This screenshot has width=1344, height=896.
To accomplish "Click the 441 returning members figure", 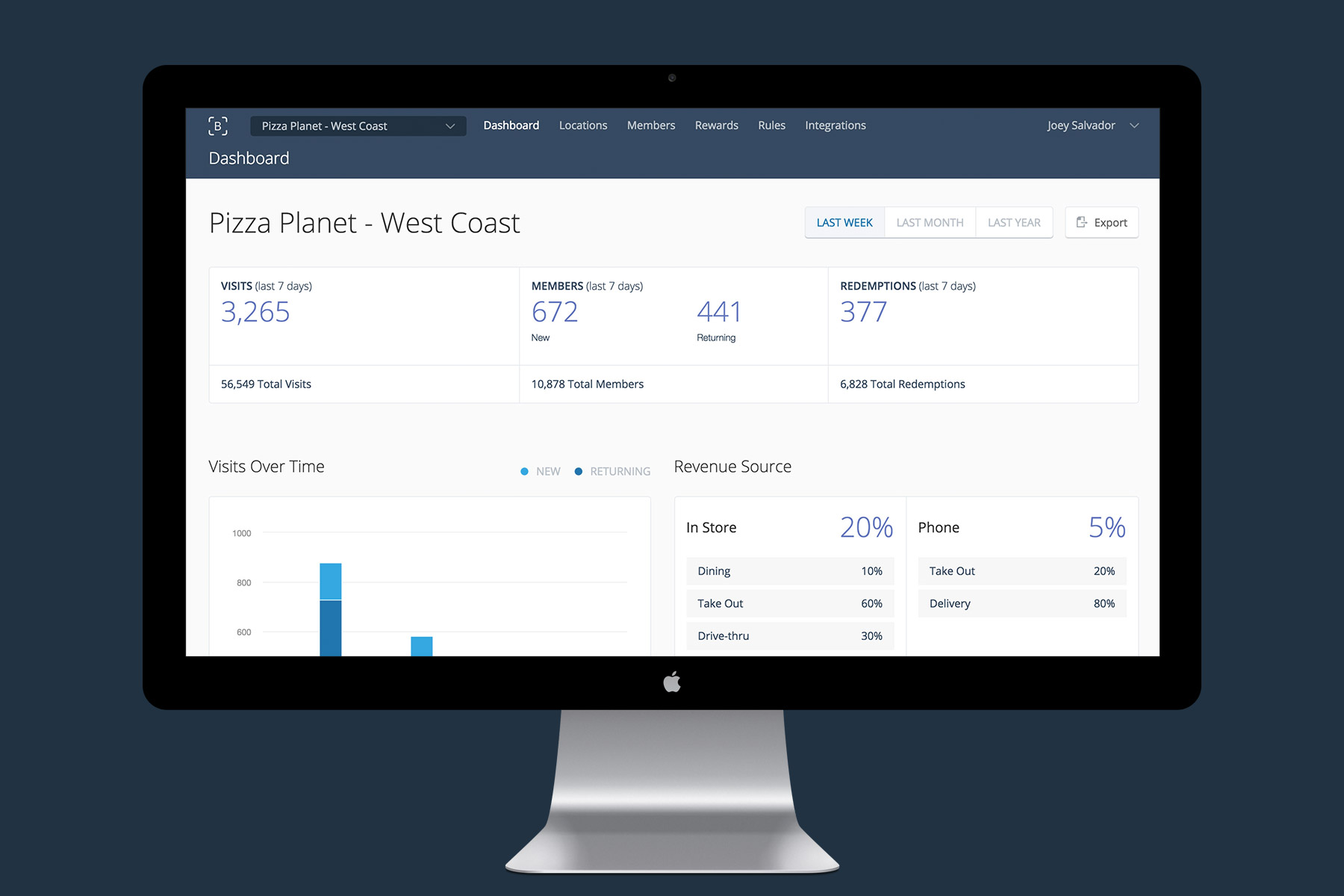I will point(719,311).
